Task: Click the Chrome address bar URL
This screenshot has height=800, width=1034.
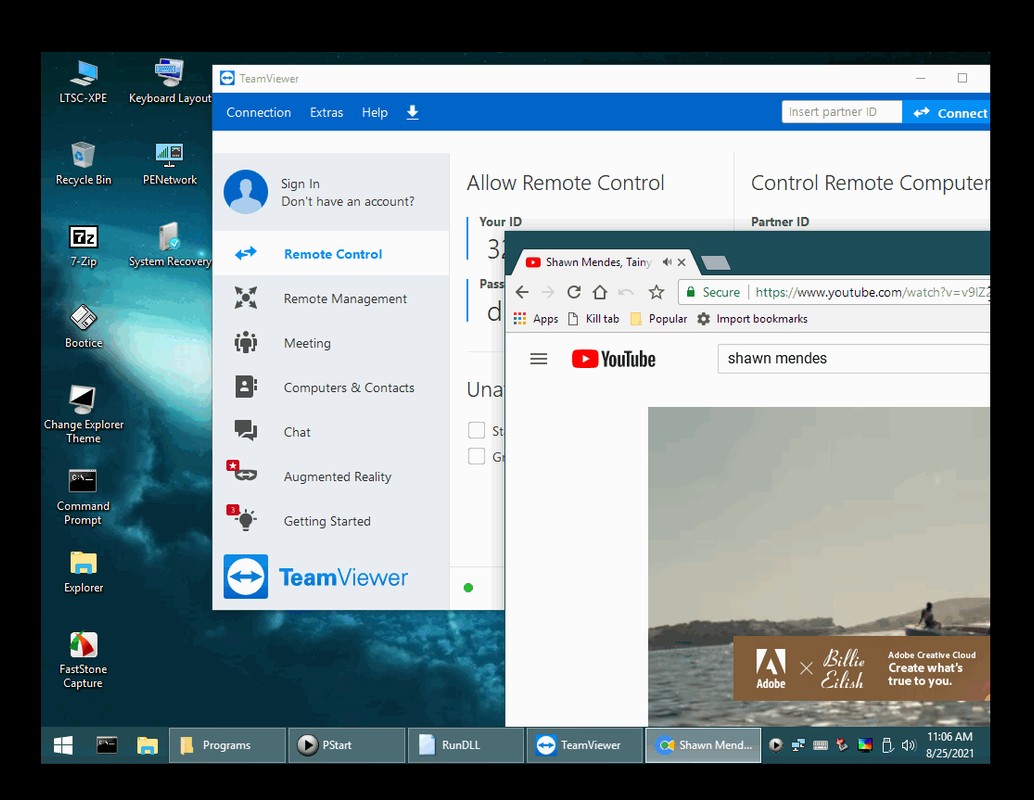Action: [x=872, y=292]
